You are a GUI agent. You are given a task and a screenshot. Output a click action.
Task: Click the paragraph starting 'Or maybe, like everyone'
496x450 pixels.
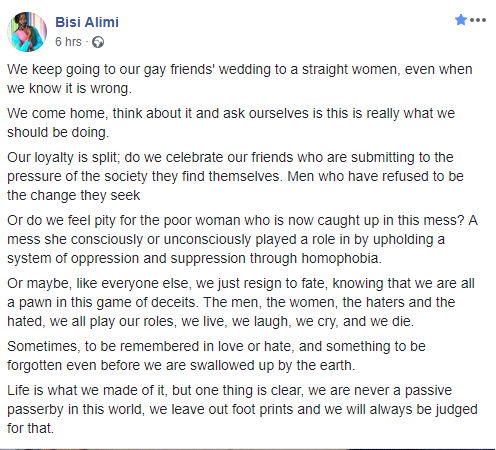tap(241, 302)
